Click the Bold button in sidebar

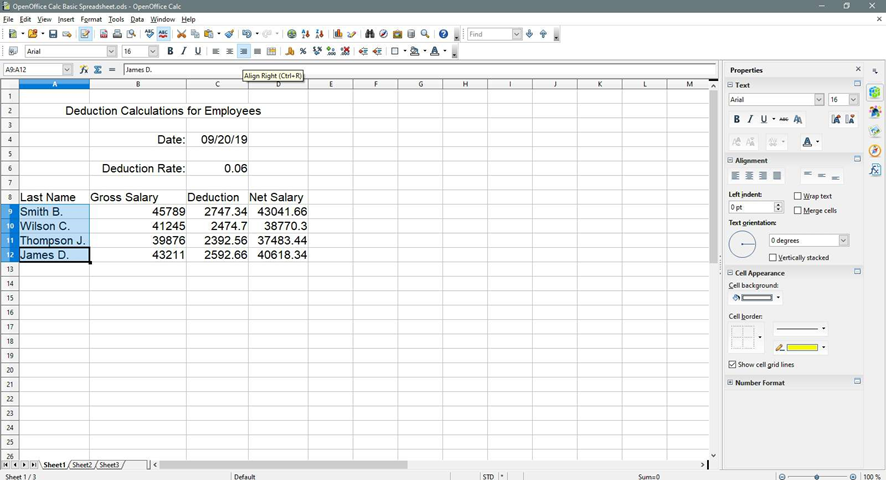737,119
